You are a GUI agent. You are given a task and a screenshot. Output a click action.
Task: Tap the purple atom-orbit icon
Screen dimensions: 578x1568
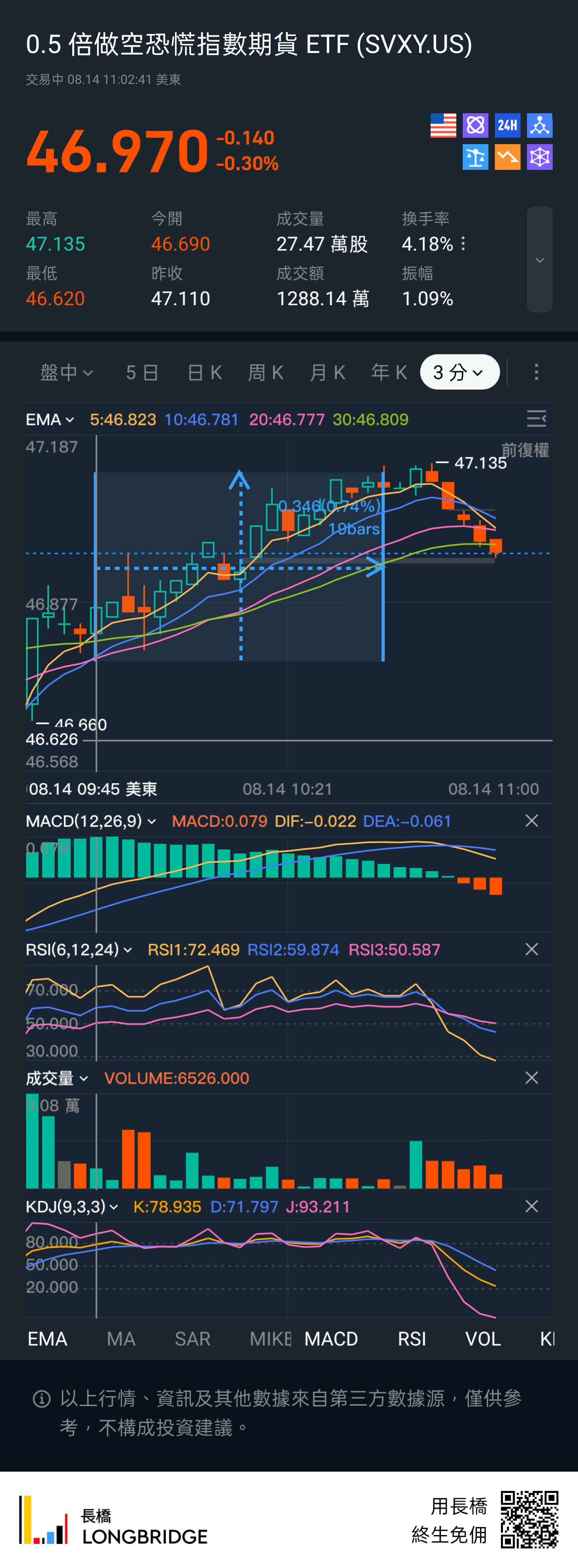click(475, 125)
